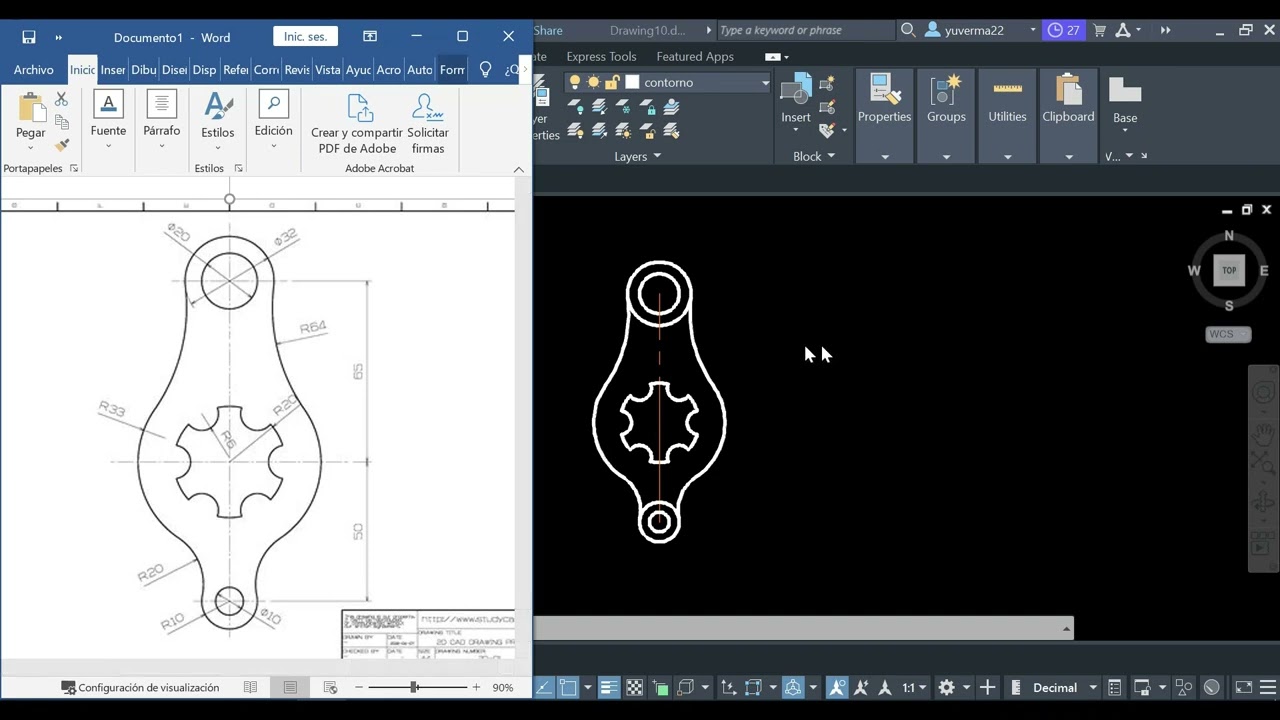This screenshot has height=720, width=1280.
Task: Toggle Object Snap in AutoCAD status bar
Action: [568, 688]
